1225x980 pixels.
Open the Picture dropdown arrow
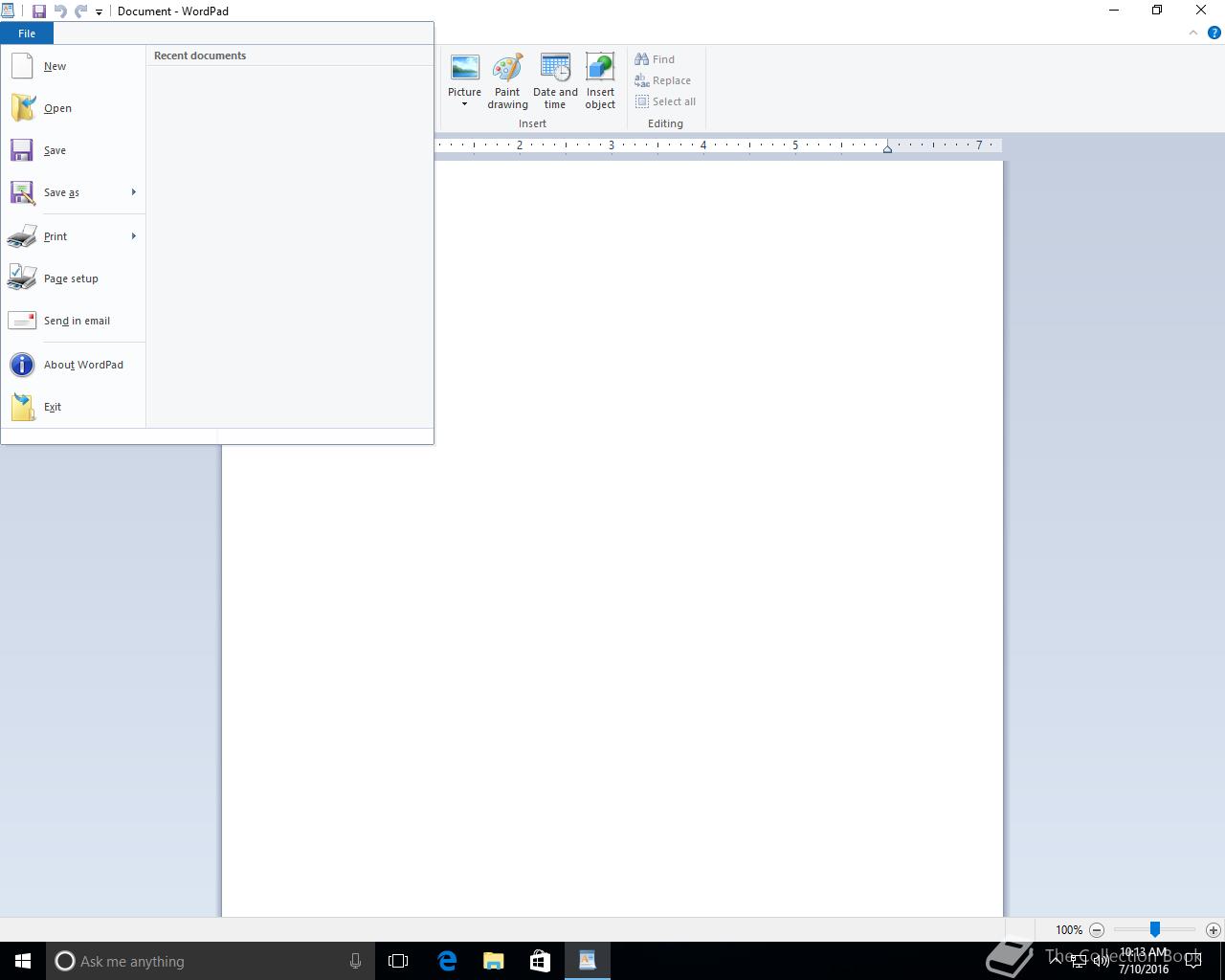click(464, 105)
